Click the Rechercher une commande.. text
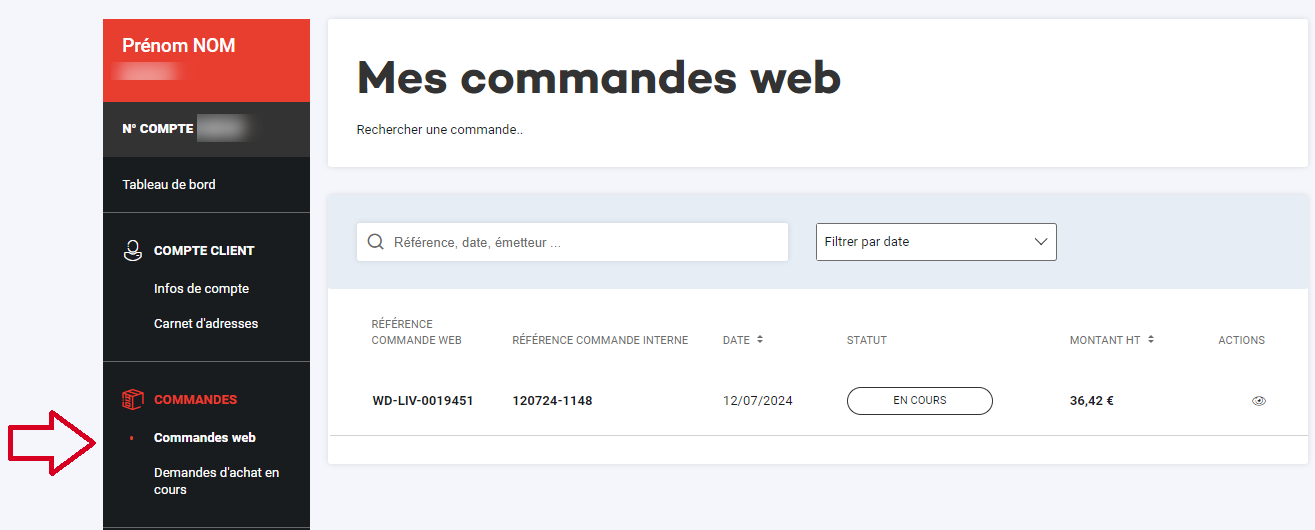Image resolution: width=1315 pixels, height=530 pixels. [440, 130]
